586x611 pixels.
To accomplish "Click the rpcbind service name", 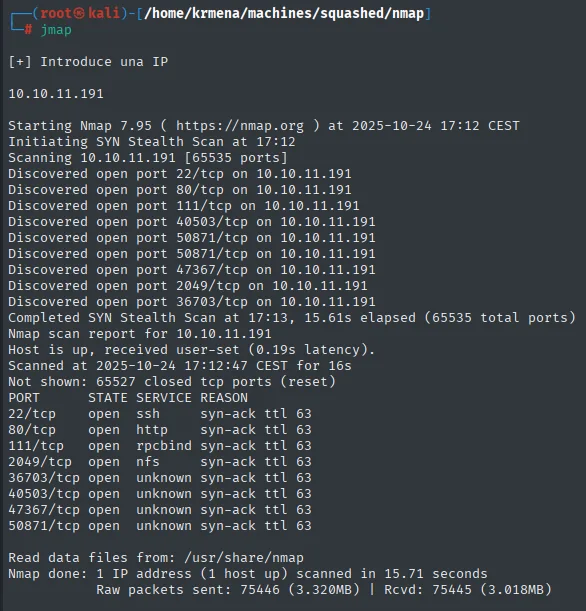I will click(x=164, y=445).
